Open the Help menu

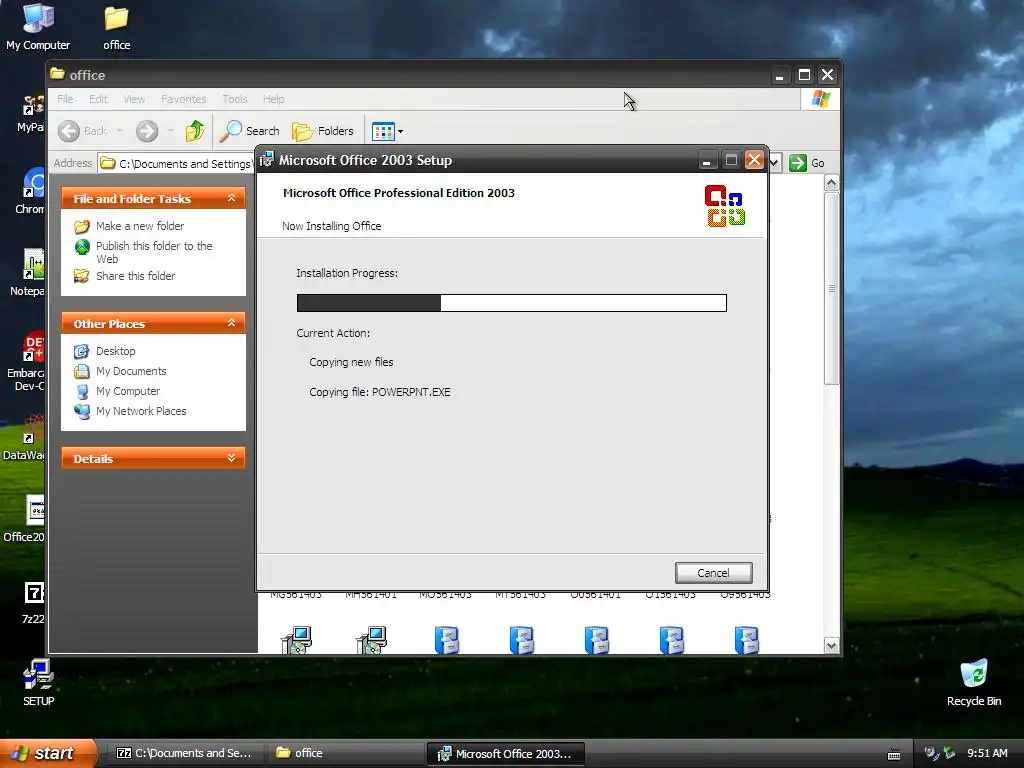pos(274,99)
